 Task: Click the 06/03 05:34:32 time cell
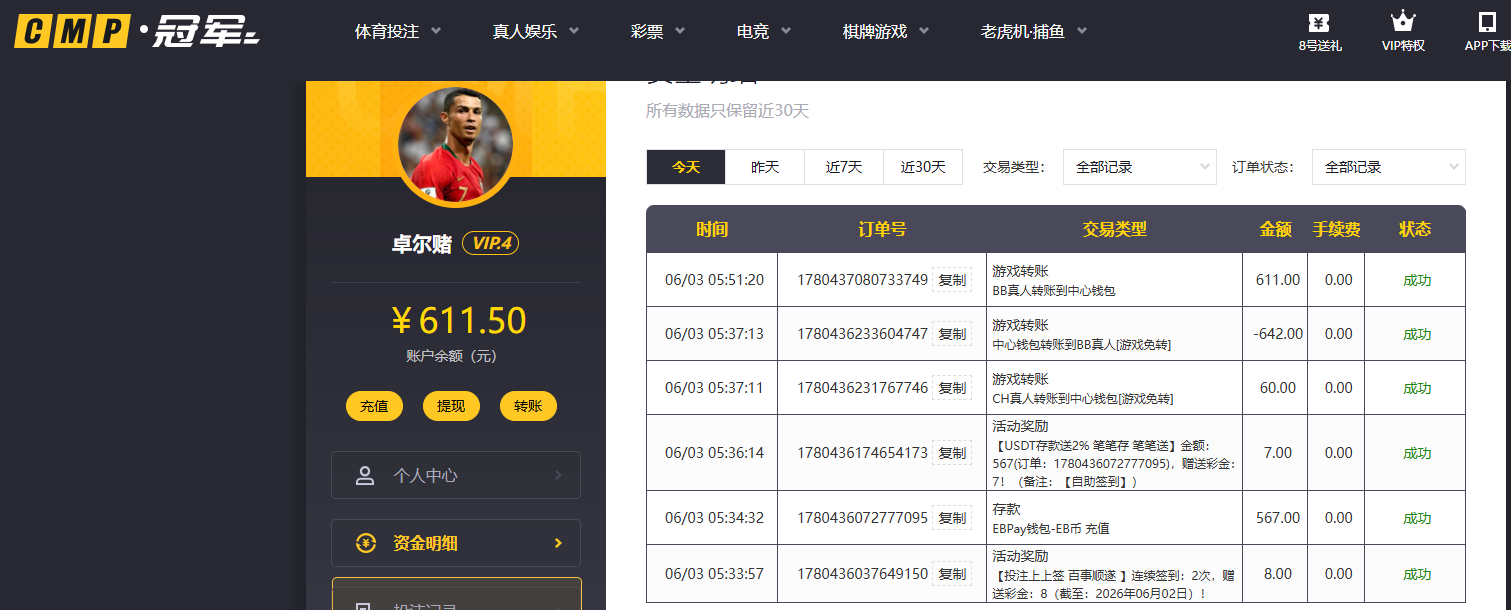click(x=714, y=518)
